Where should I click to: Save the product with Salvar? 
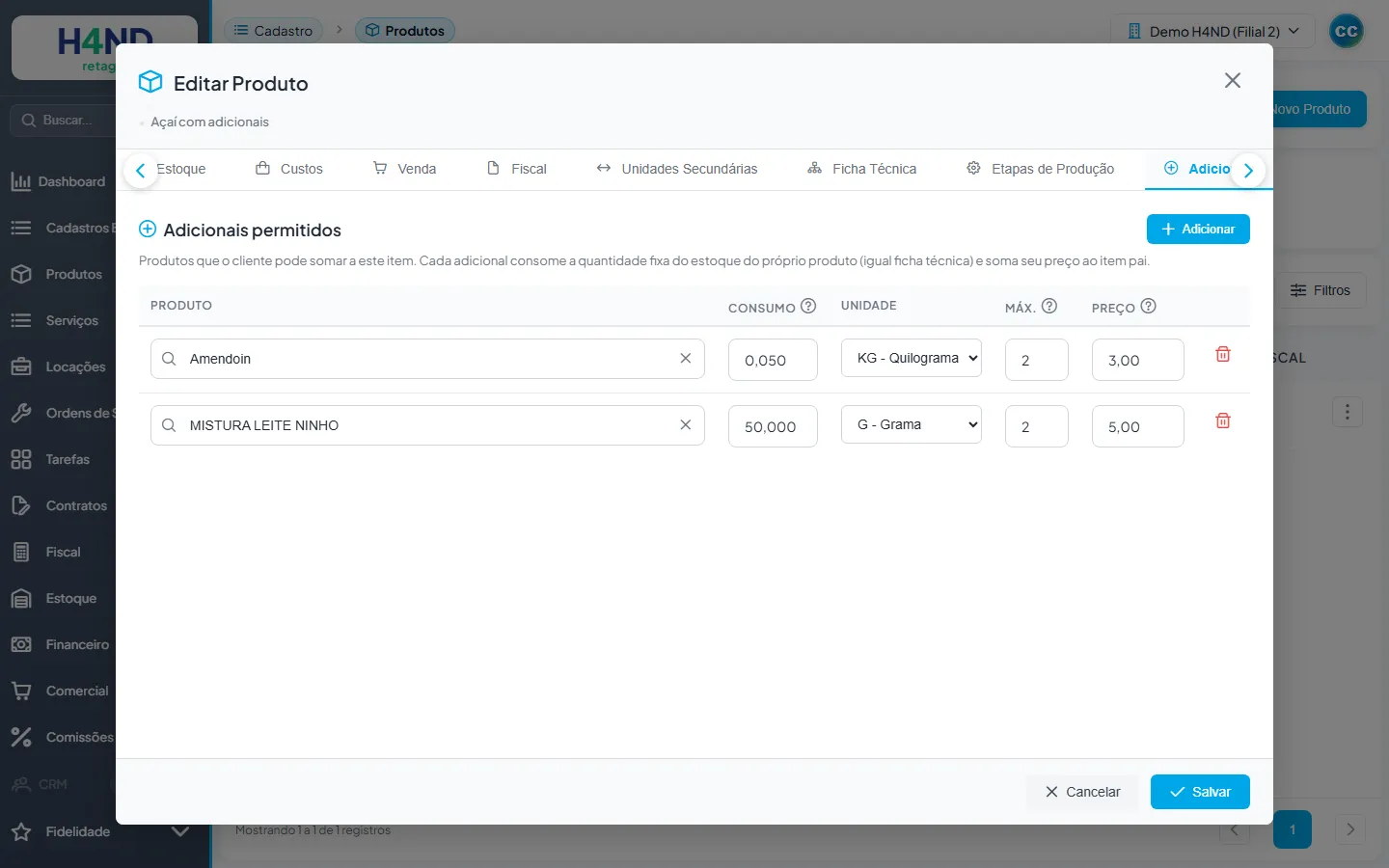(1200, 792)
